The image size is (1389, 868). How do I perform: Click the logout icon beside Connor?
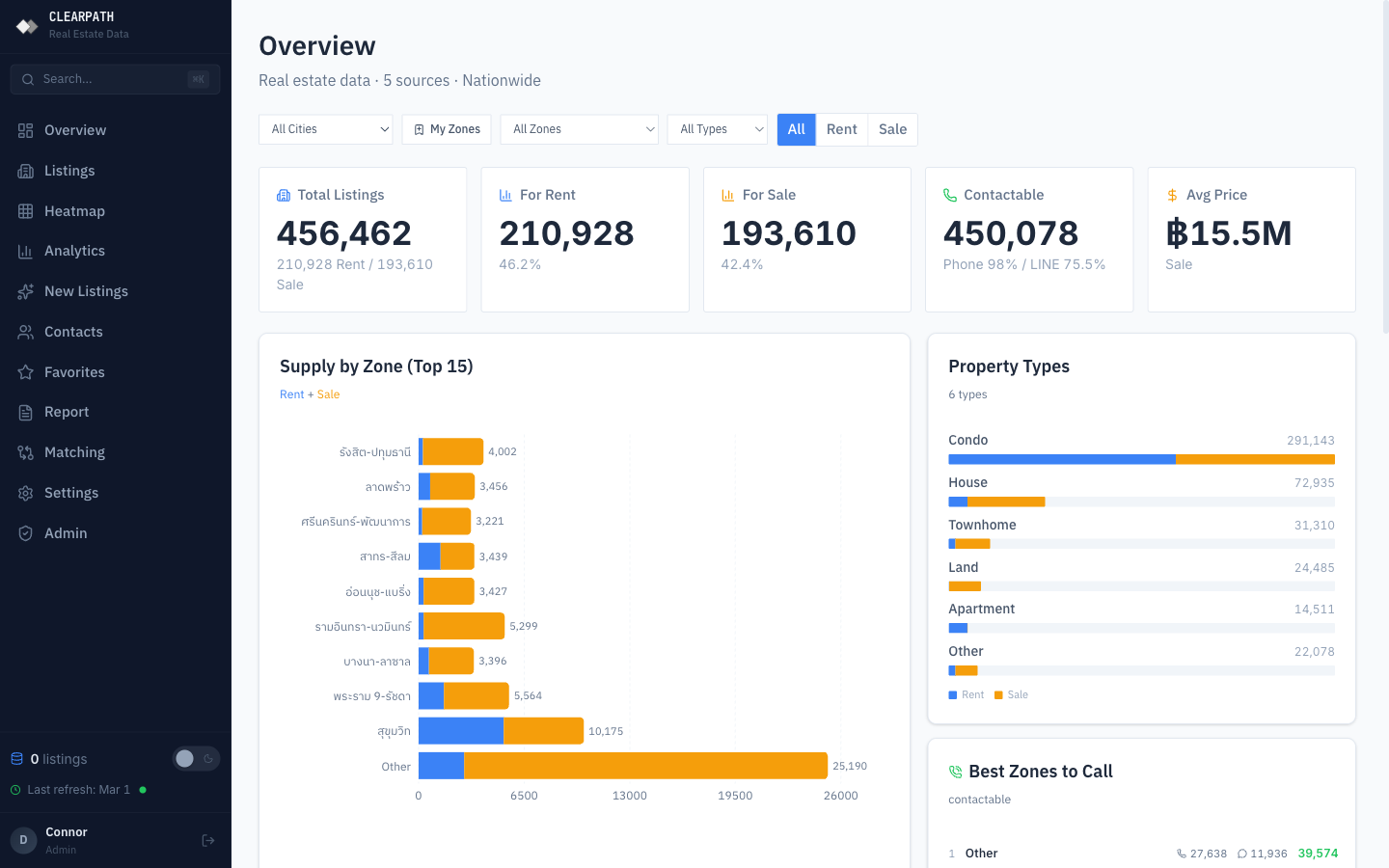208,841
